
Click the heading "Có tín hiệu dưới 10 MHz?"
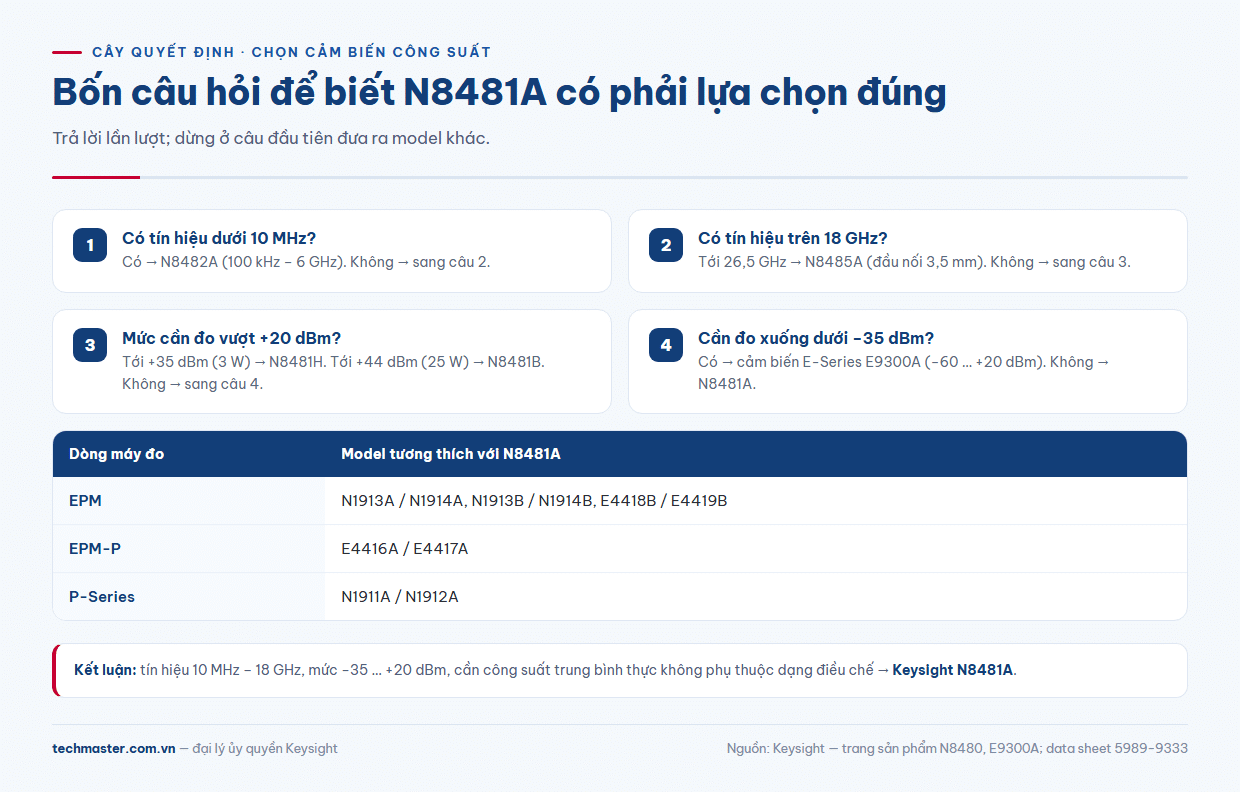click(x=219, y=238)
